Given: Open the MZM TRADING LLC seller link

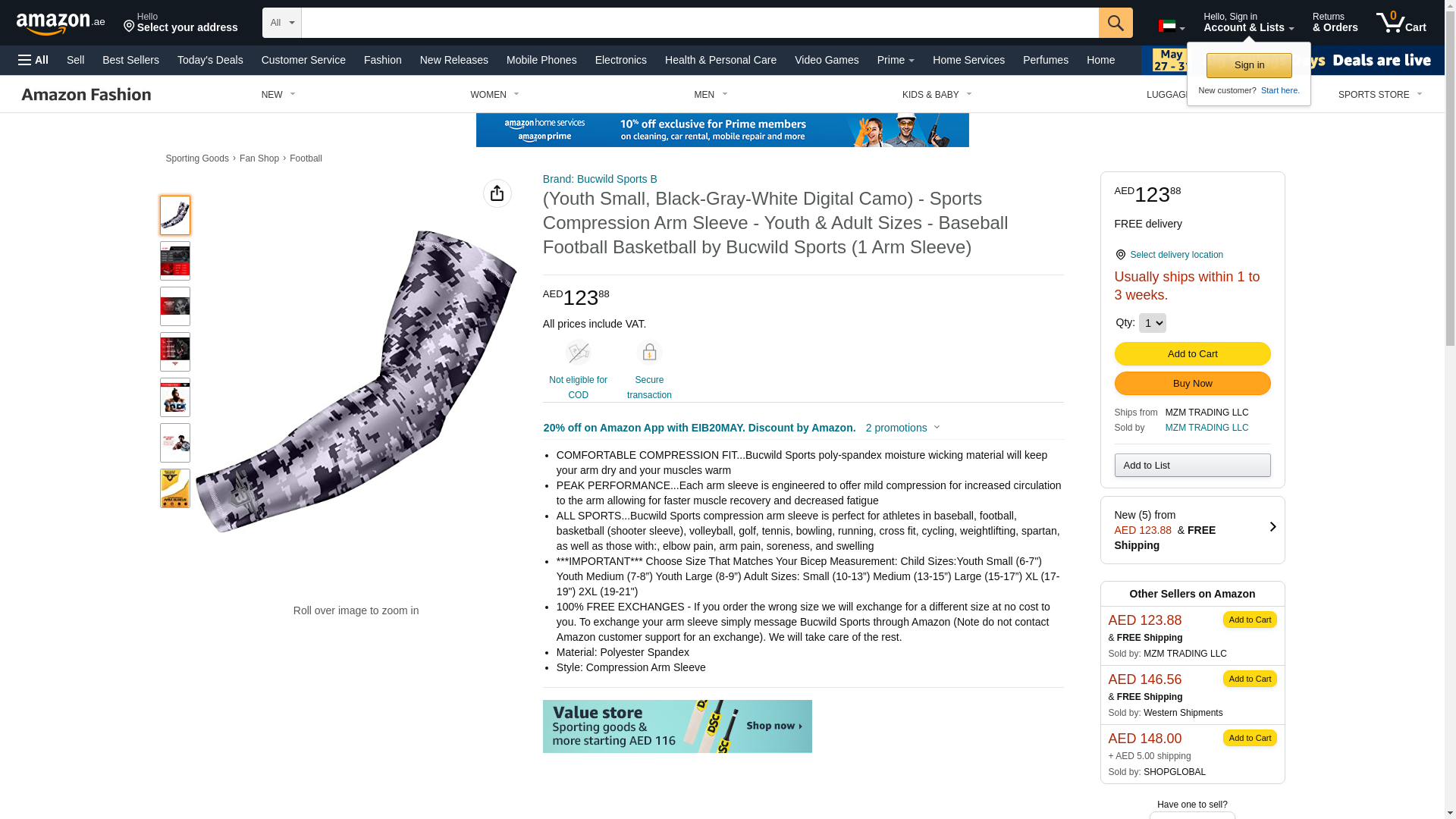Looking at the screenshot, I should (x=1207, y=428).
